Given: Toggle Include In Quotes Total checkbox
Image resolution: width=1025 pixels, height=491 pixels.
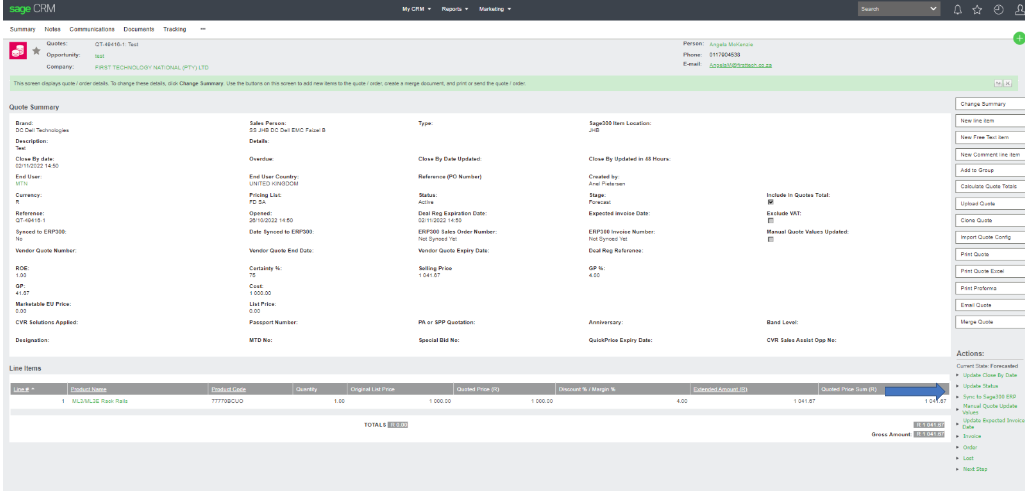Looking at the screenshot, I should (x=770, y=202).
